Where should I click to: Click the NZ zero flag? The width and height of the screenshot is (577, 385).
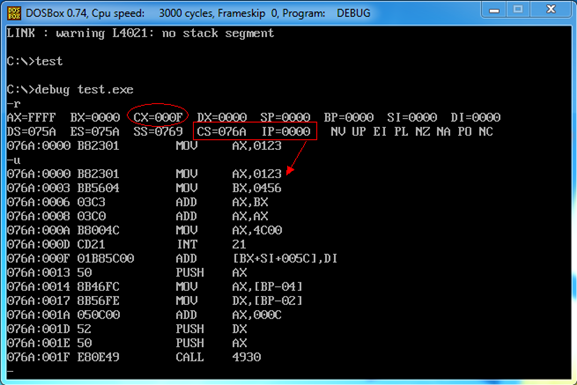pyautogui.click(x=422, y=131)
